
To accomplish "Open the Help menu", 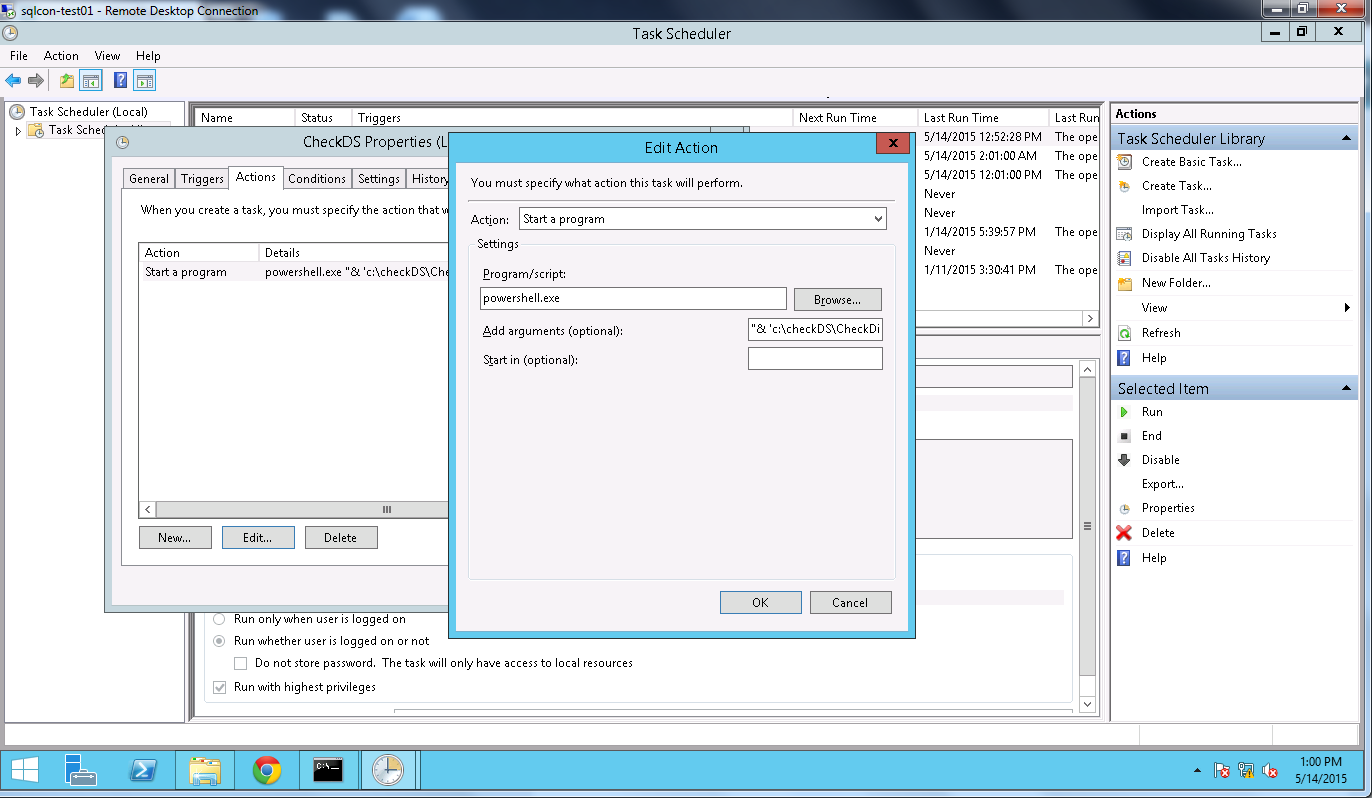I will (x=148, y=56).
